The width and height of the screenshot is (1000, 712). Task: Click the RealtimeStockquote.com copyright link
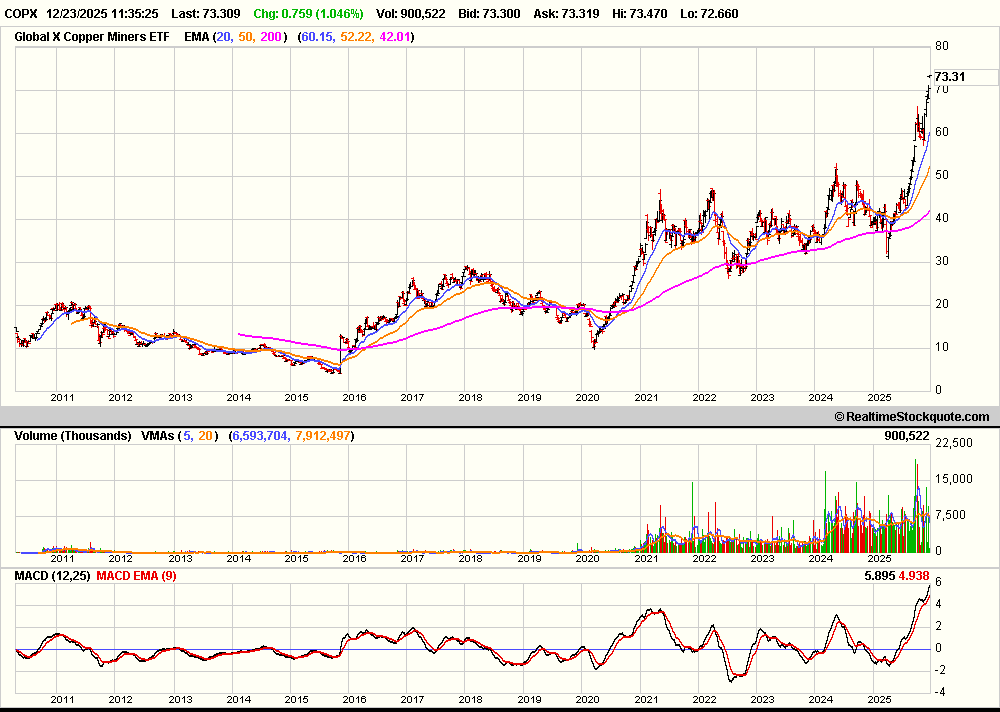[911, 417]
